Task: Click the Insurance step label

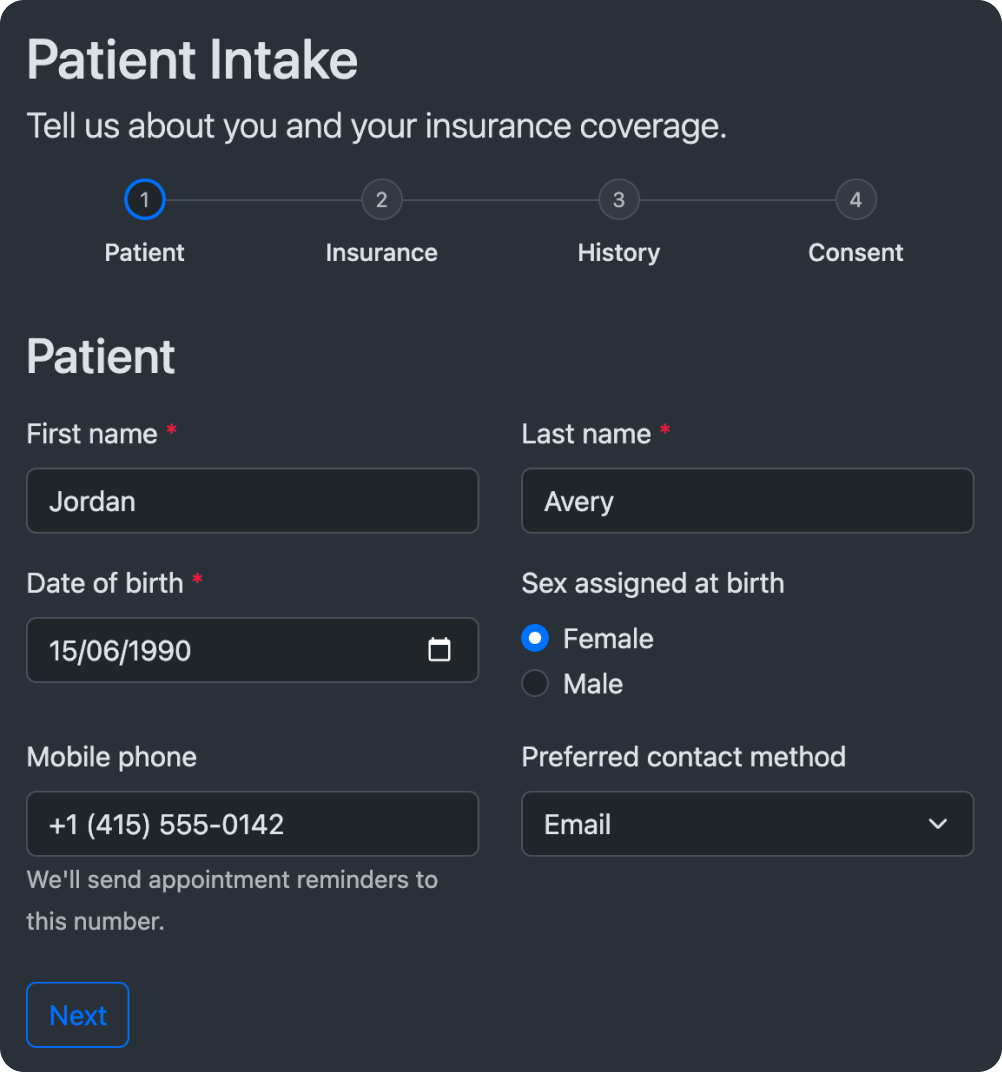Action: tap(381, 253)
